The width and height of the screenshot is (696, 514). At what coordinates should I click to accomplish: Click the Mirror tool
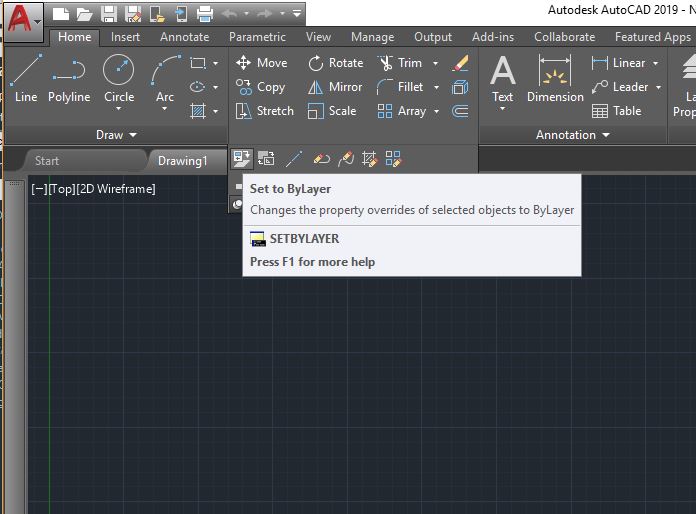(x=335, y=87)
